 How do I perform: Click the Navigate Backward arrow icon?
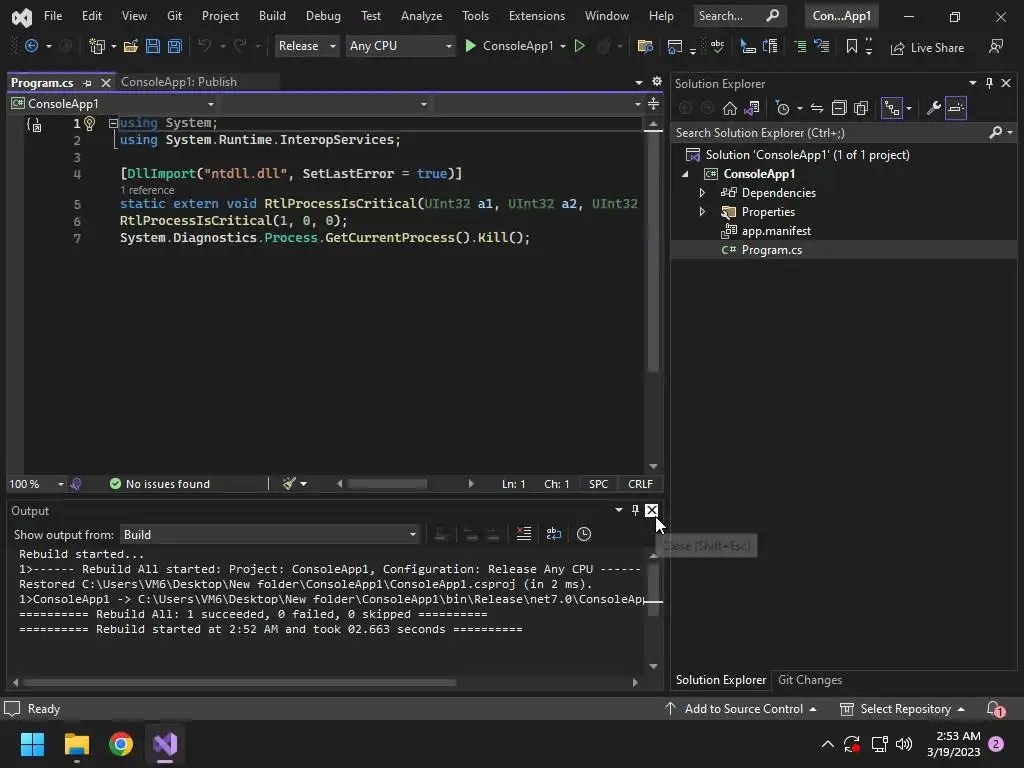pyautogui.click(x=31, y=46)
